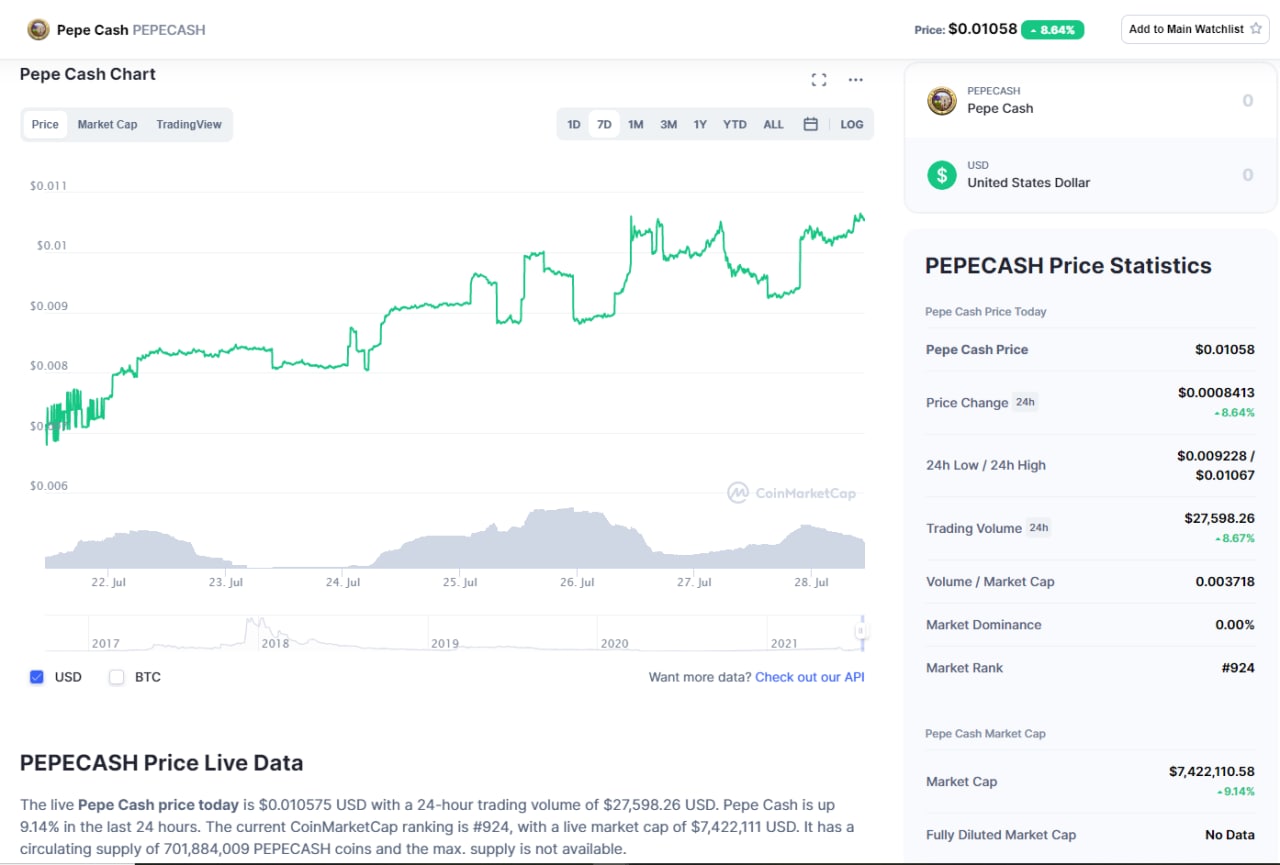Click the PEPECASH Price Live Data heading
Screen dimensions: 1280x865
tap(161, 763)
